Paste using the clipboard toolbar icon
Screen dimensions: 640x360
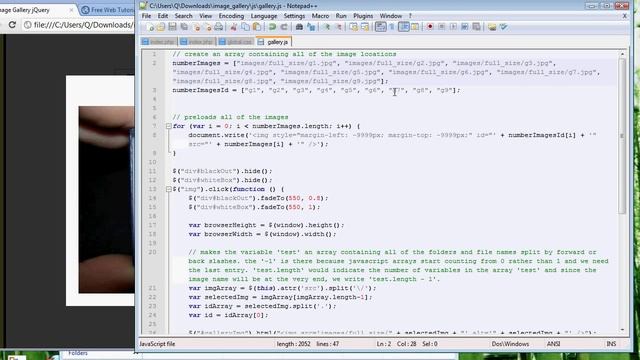tap(257, 27)
